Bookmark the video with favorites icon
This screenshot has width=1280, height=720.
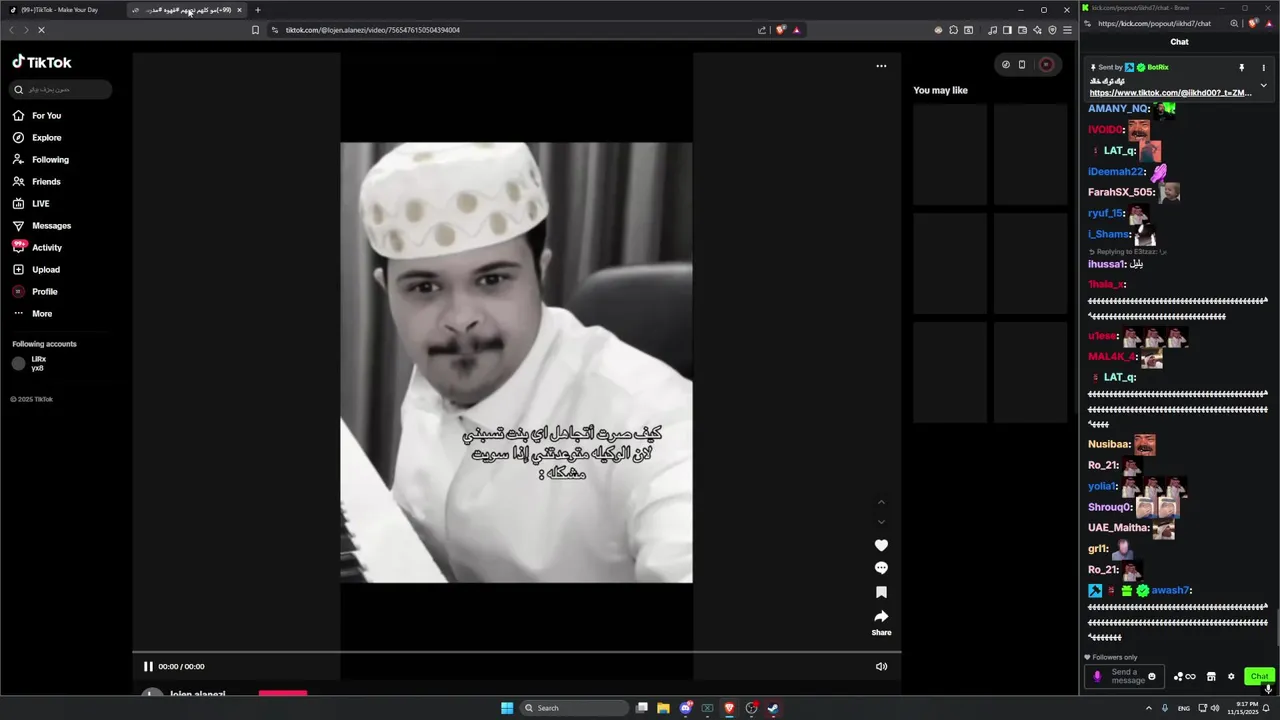(881, 592)
